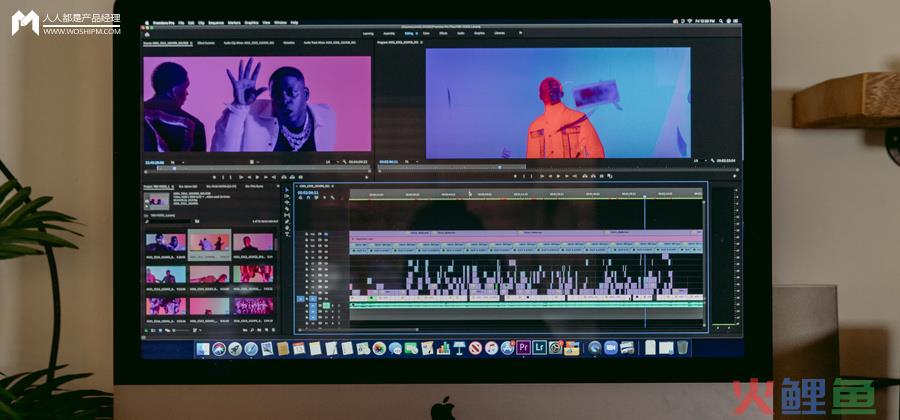Open the Markers menu
This screenshot has width=900, height=420.
(x=234, y=22)
